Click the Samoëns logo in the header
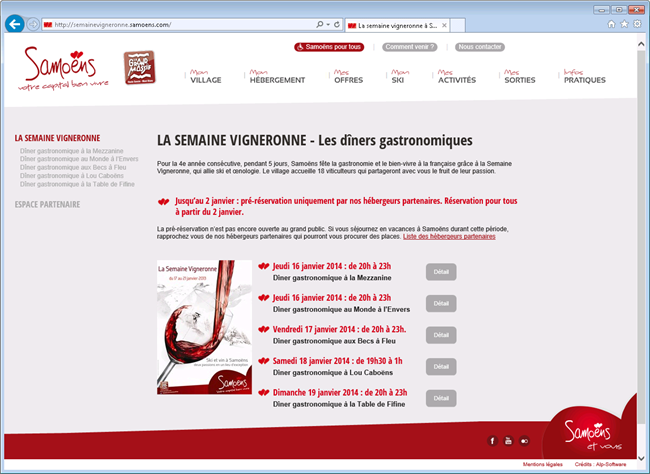This screenshot has height=474, width=650. coord(59,69)
